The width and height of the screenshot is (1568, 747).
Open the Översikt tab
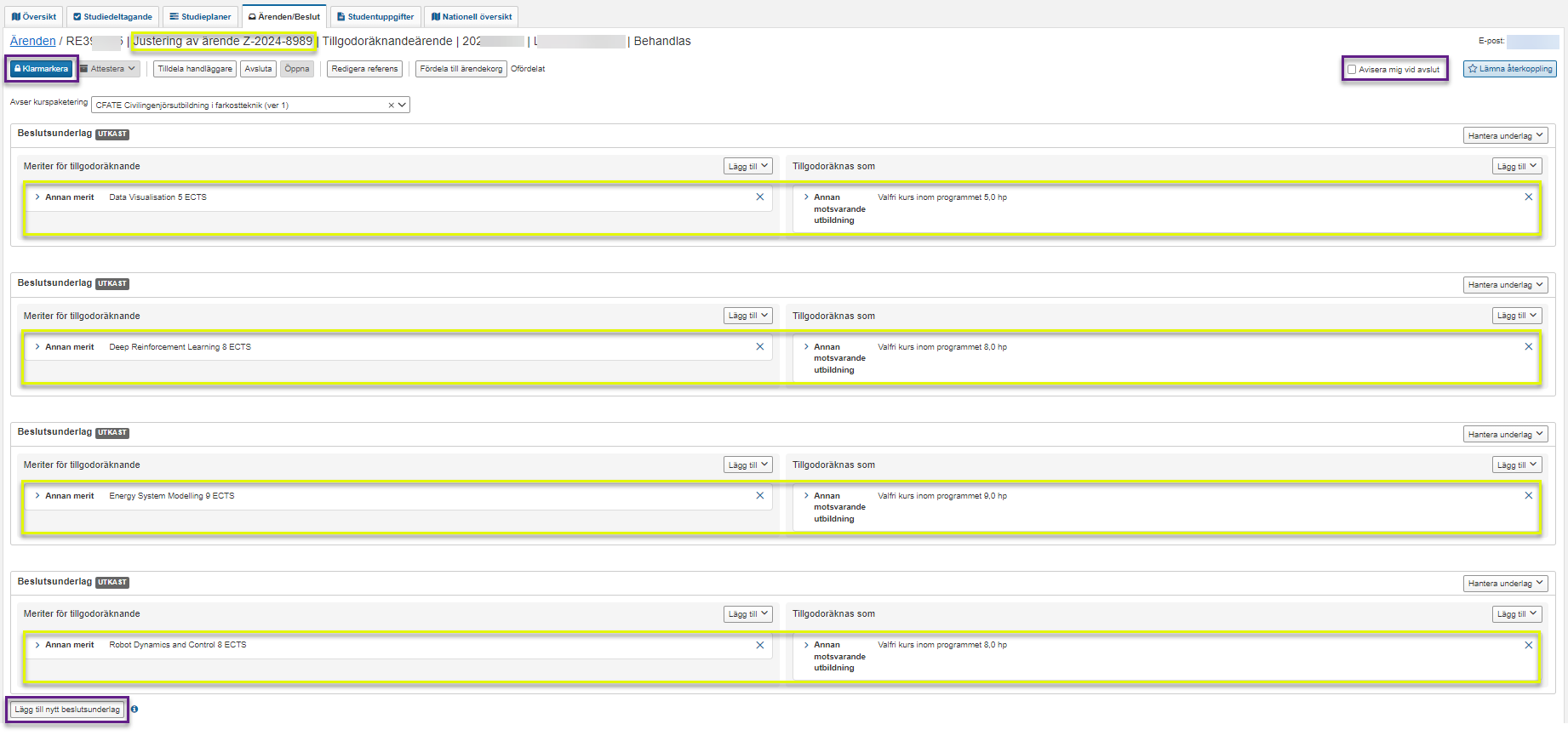click(34, 16)
